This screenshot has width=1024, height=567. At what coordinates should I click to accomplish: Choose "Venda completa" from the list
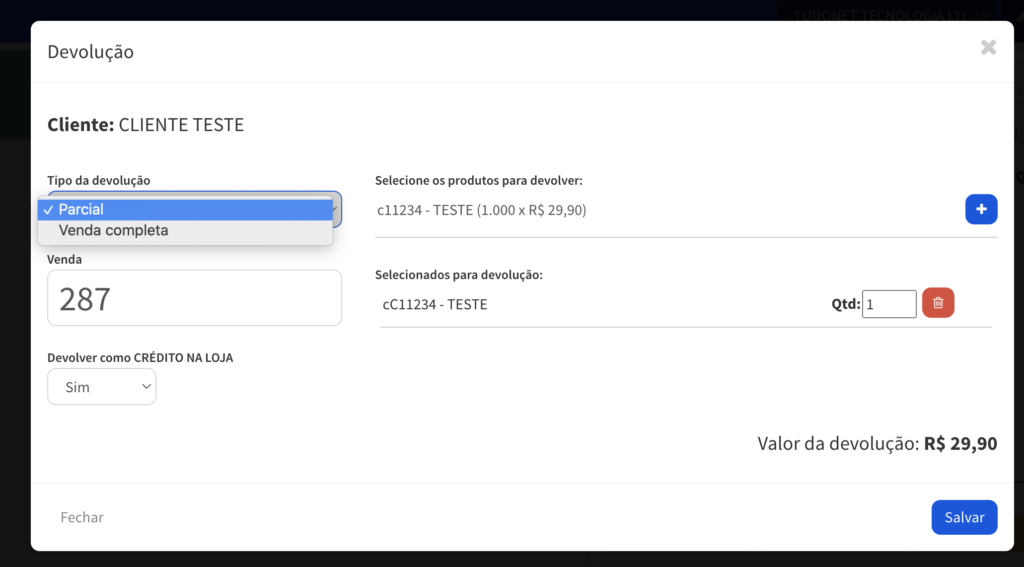tap(185, 231)
